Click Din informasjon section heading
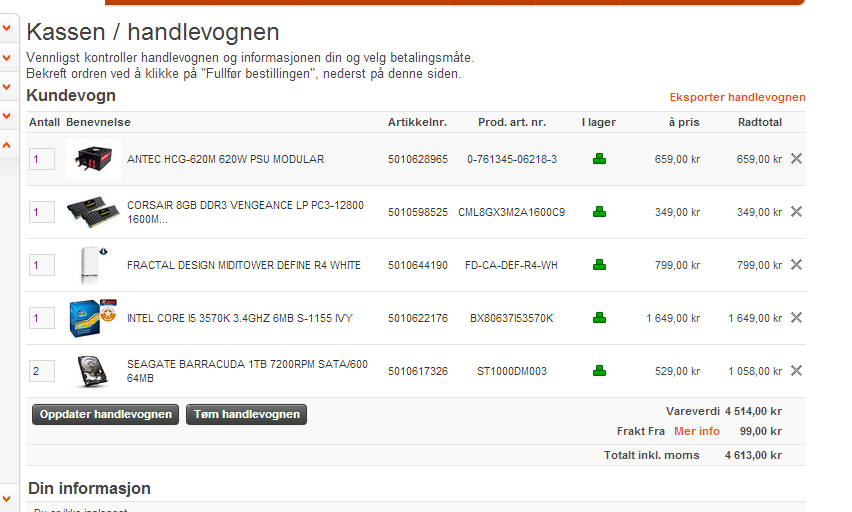Screen dimensions: 852x512 [89, 488]
